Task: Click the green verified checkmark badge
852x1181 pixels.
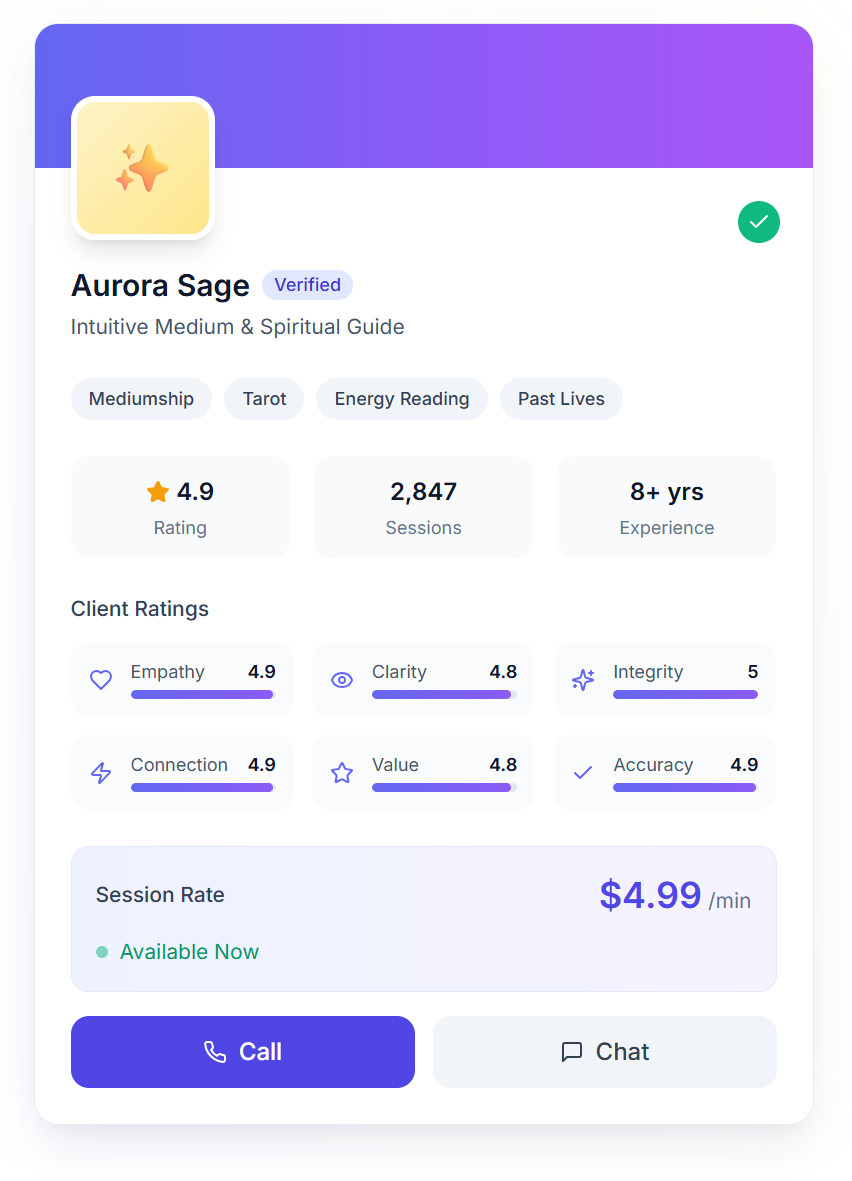Action: [x=759, y=222]
